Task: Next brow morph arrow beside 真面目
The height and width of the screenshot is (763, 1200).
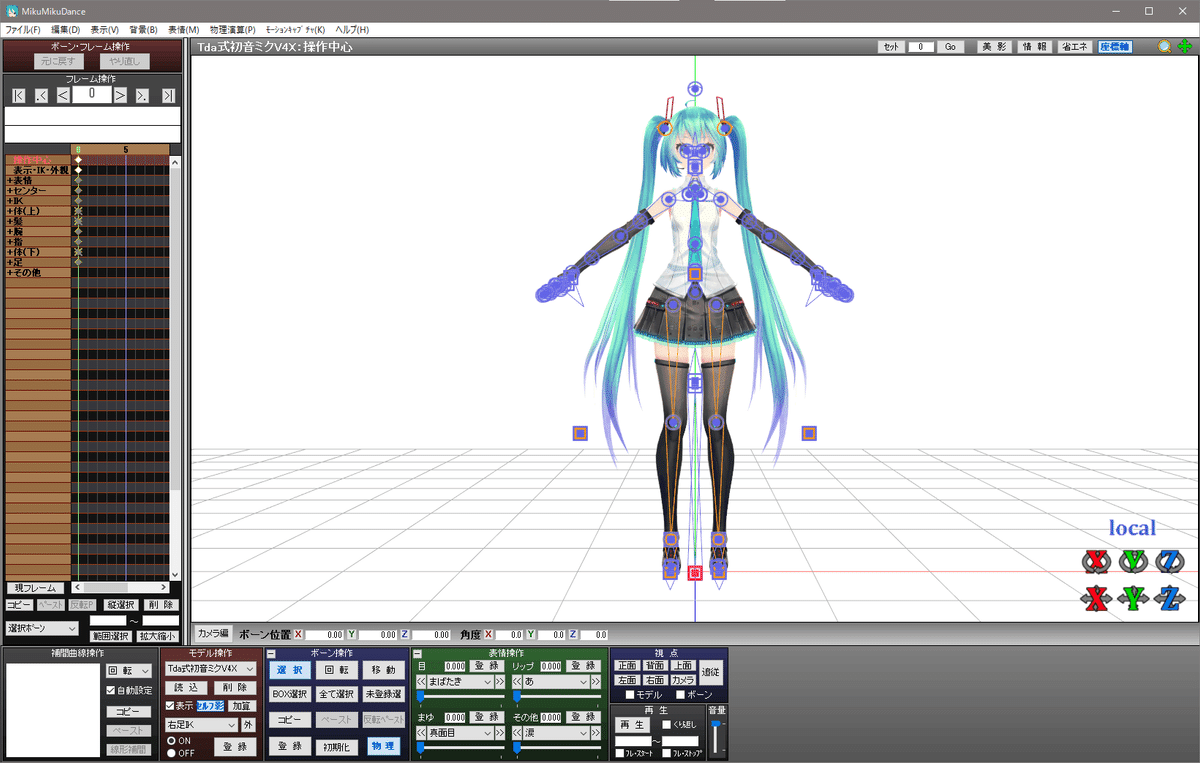Action: click(x=500, y=733)
